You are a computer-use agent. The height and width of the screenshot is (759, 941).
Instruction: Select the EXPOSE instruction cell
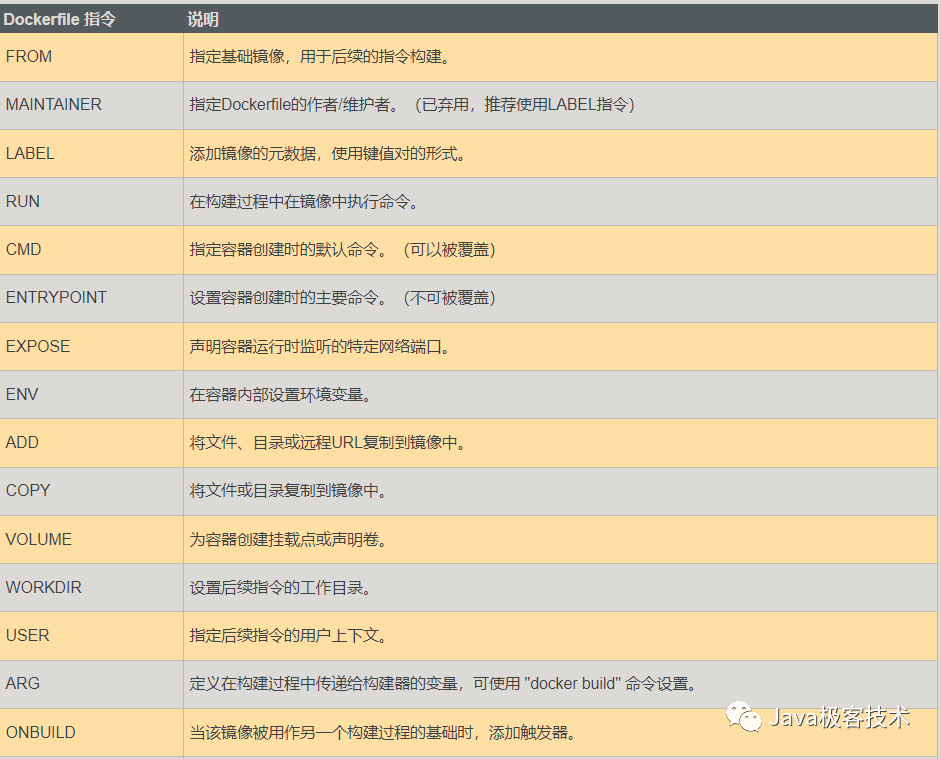pyautogui.click(x=91, y=346)
